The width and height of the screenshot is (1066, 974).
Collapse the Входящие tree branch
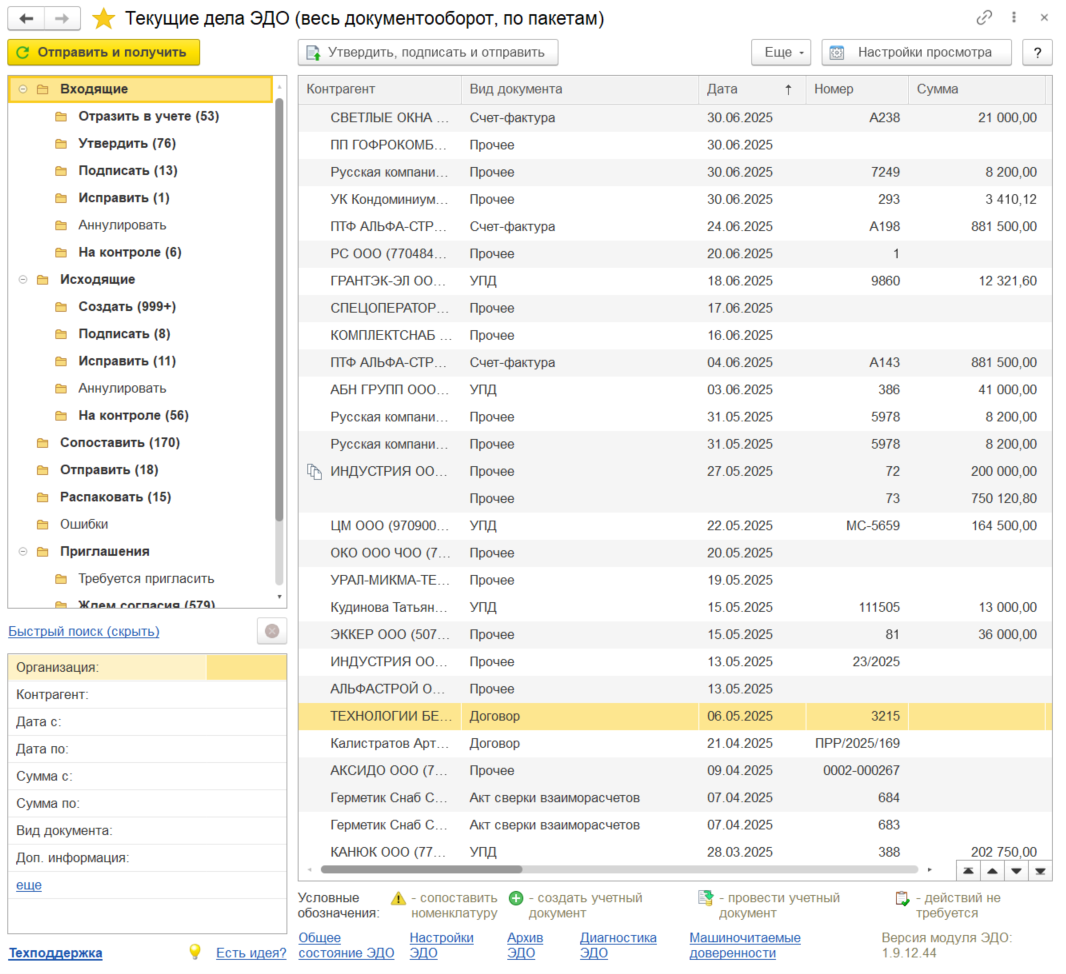click(x=23, y=89)
